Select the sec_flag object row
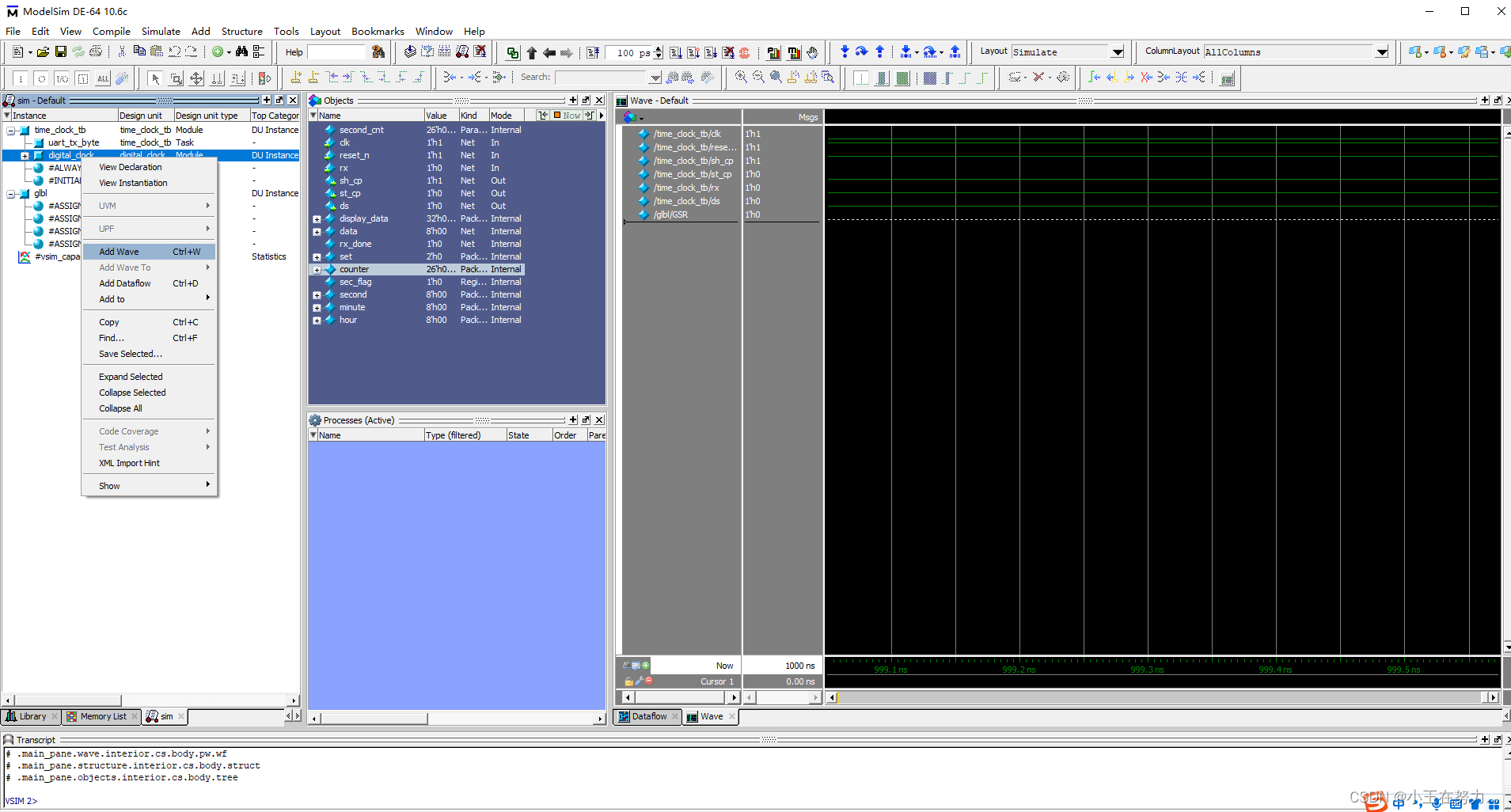 pyautogui.click(x=417, y=283)
